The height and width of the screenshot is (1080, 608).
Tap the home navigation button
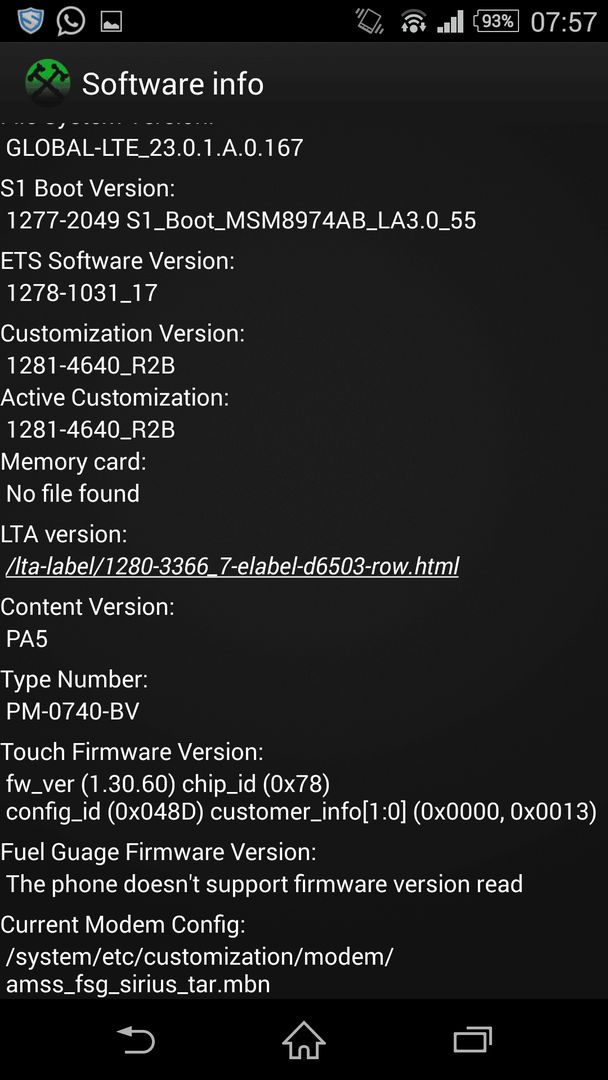click(x=304, y=1039)
